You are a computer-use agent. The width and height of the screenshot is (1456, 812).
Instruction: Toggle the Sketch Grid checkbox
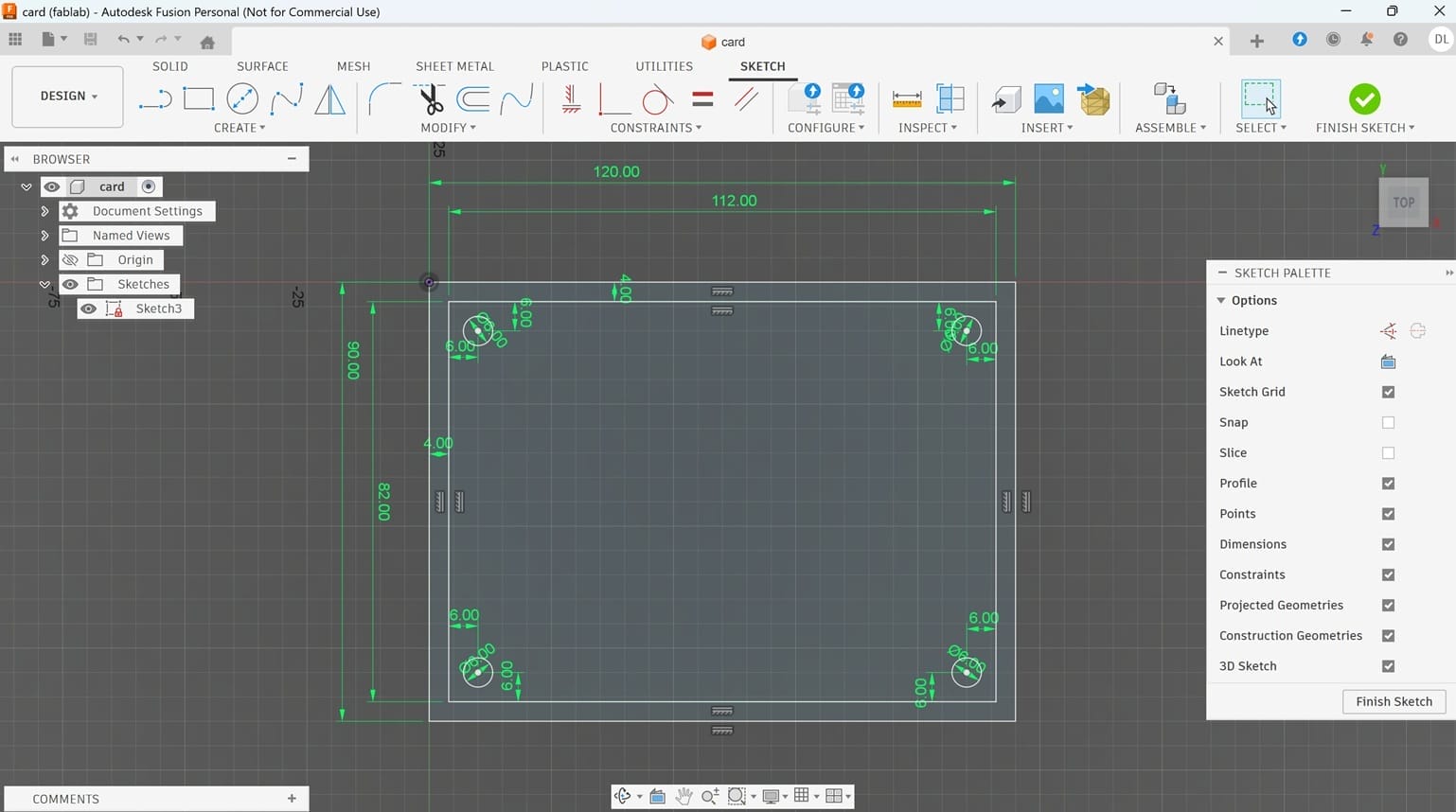click(1388, 392)
